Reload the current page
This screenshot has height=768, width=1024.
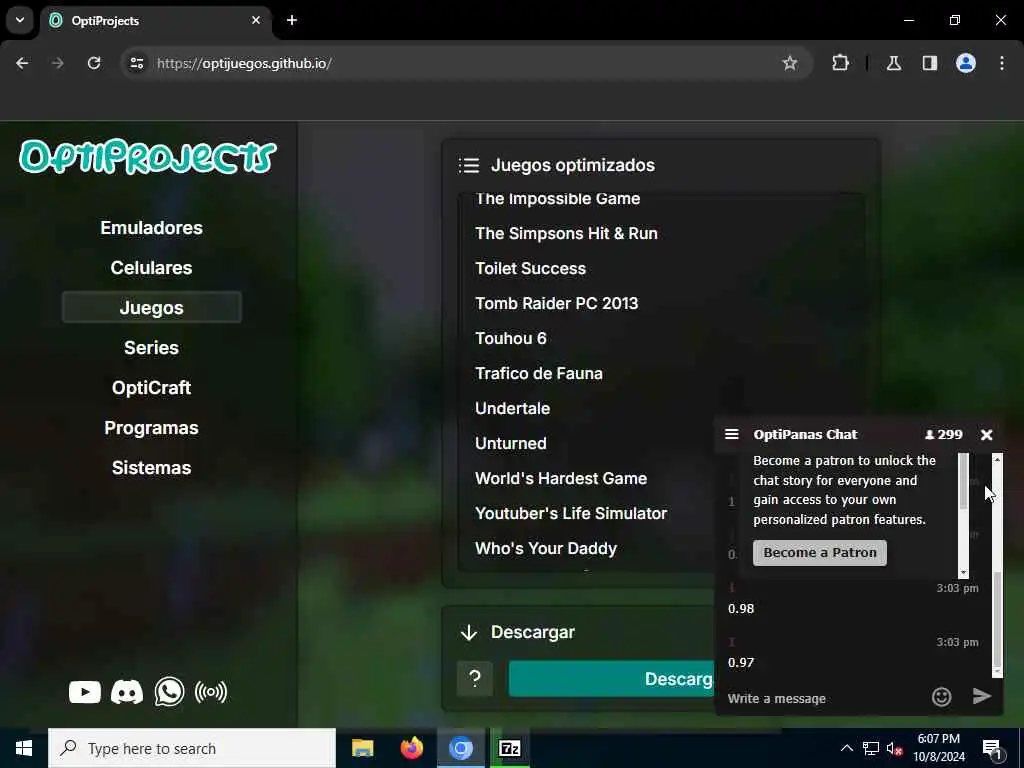(94, 63)
